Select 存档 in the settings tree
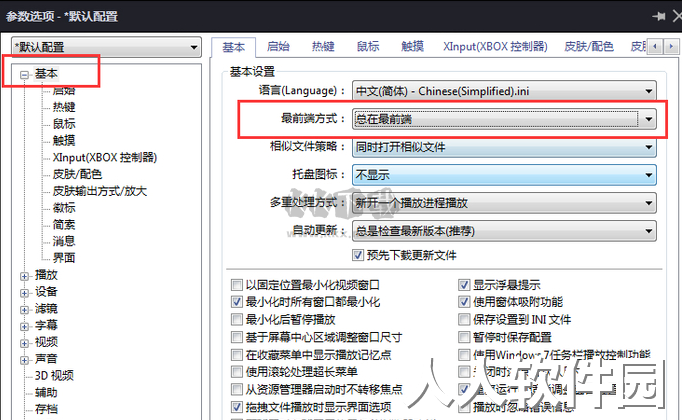This screenshot has width=682, height=420. [x=46, y=409]
